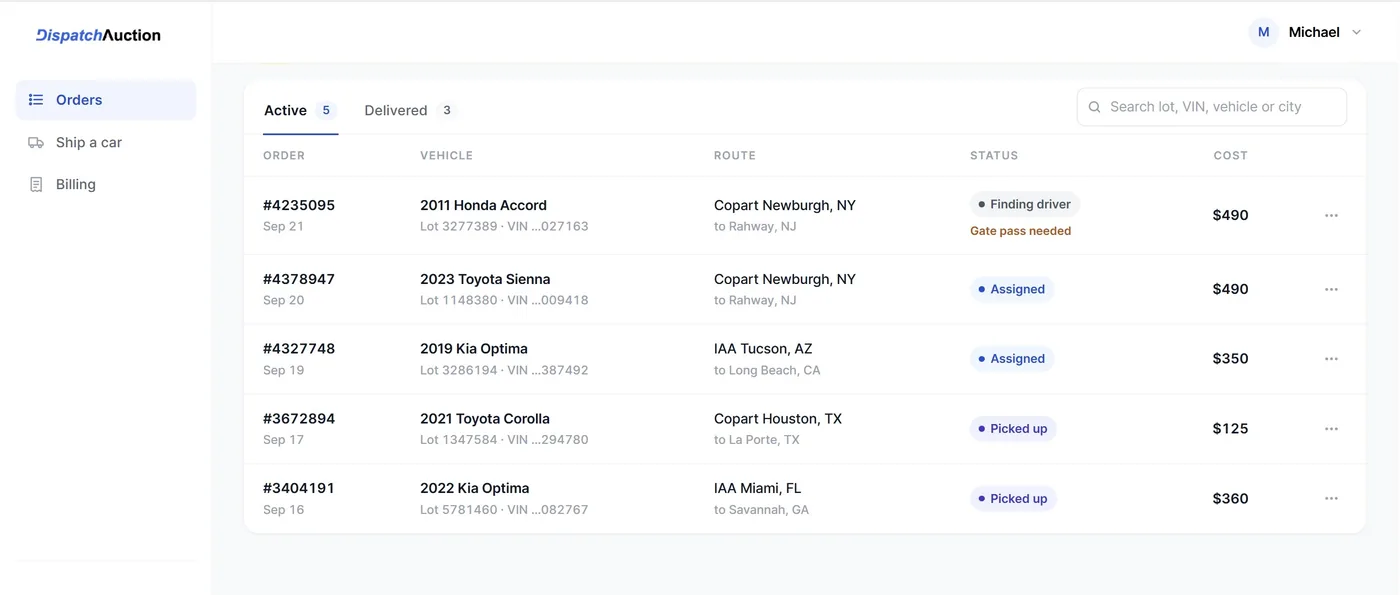The height and width of the screenshot is (595, 1400).
Task: Open more options for order #4327748
Action: [x=1331, y=359]
